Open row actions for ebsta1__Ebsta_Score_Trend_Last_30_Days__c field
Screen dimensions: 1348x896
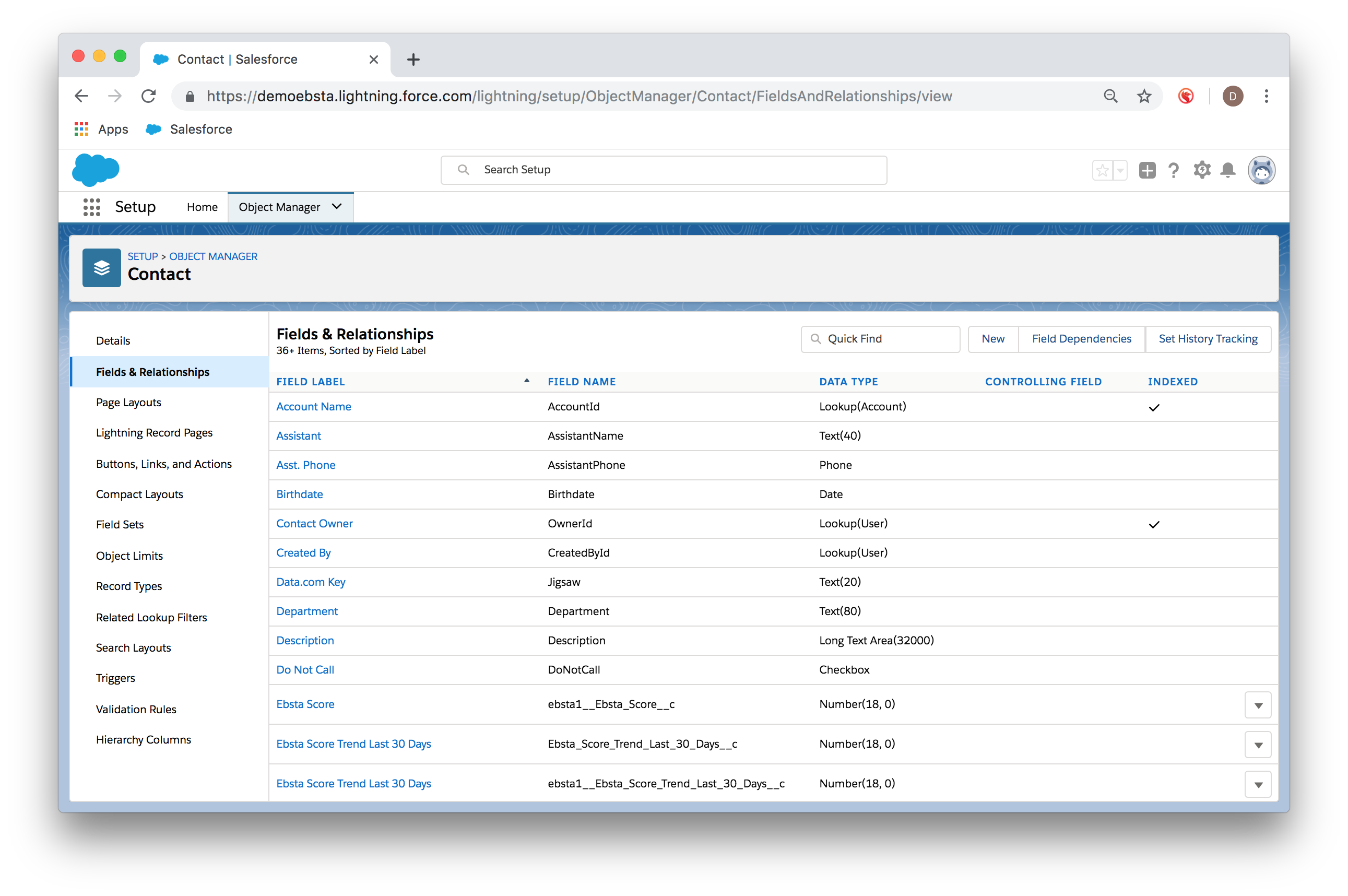(1258, 785)
